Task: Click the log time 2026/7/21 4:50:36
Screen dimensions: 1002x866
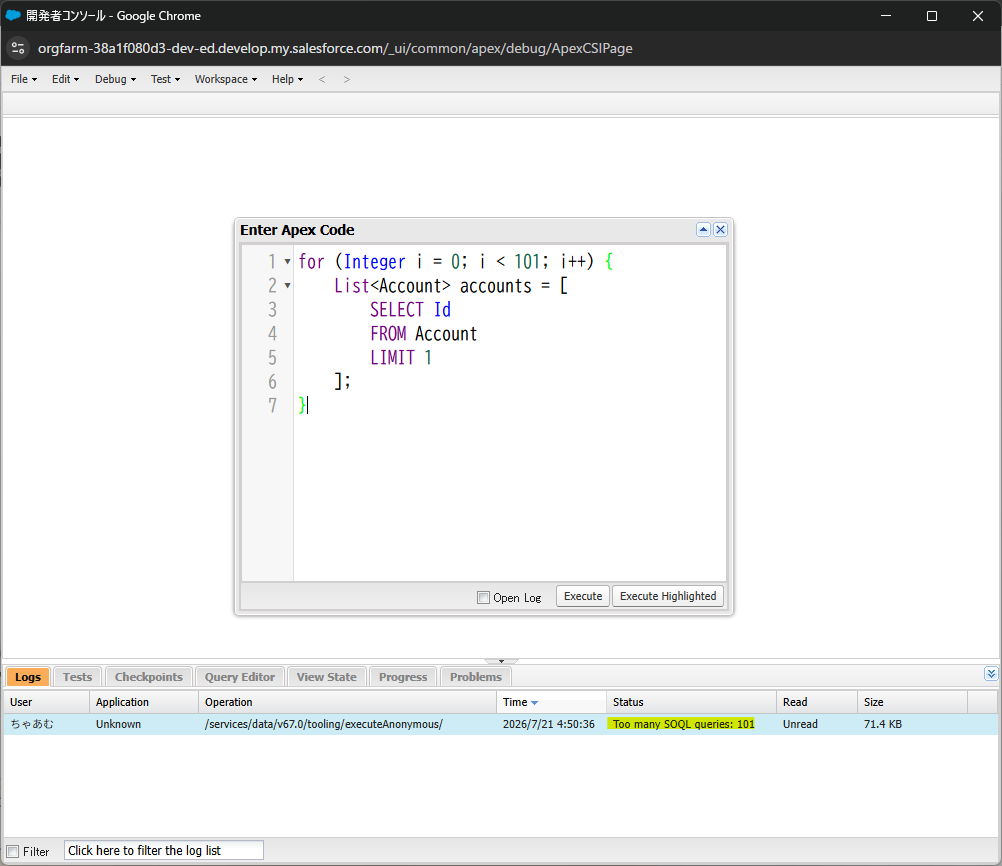Action: [x=548, y=724]
